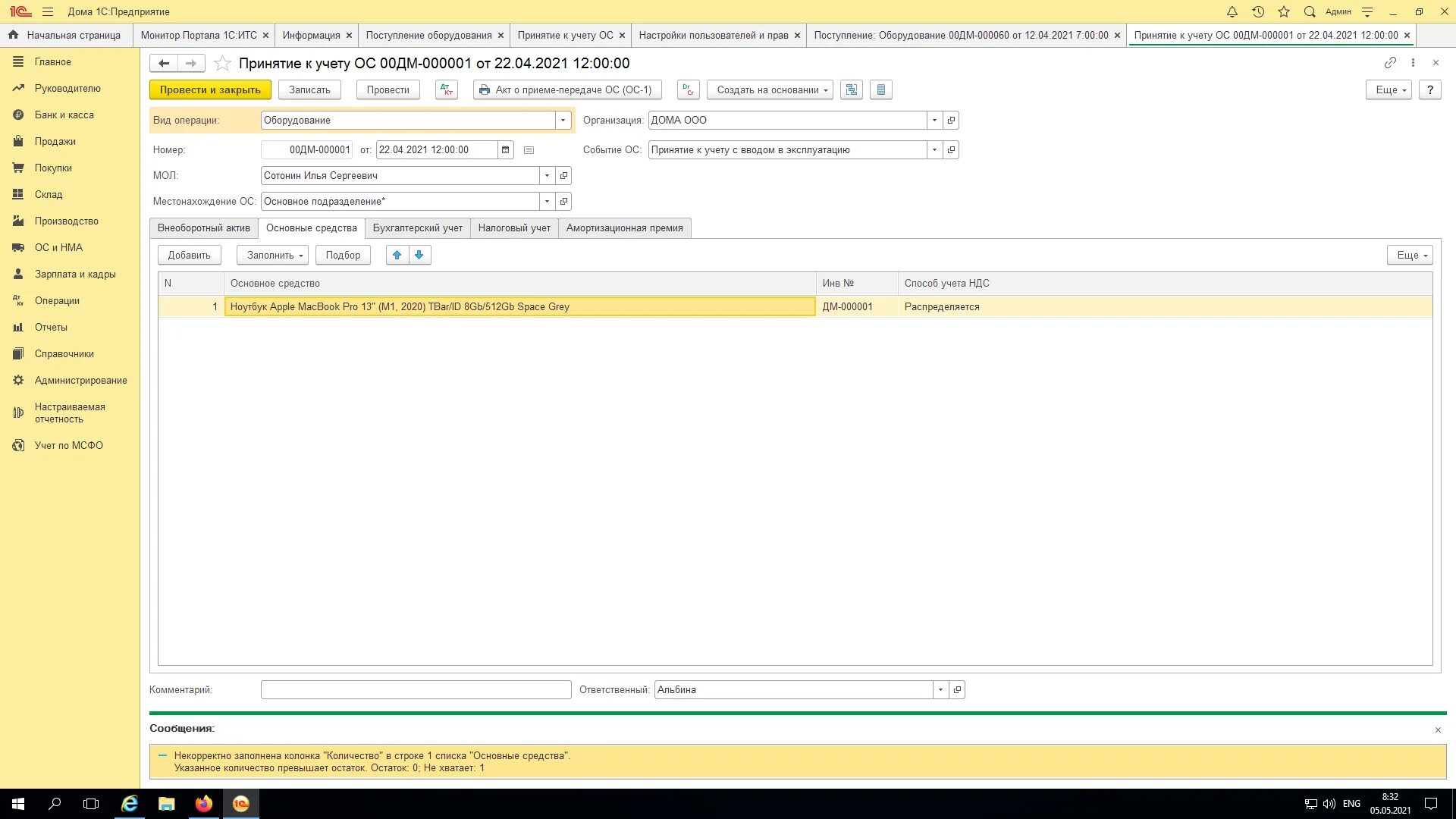The width and height of the screenshot is (1456, 819).
Task: Click the move row down arrow
Action: click(x=419, y=255)
